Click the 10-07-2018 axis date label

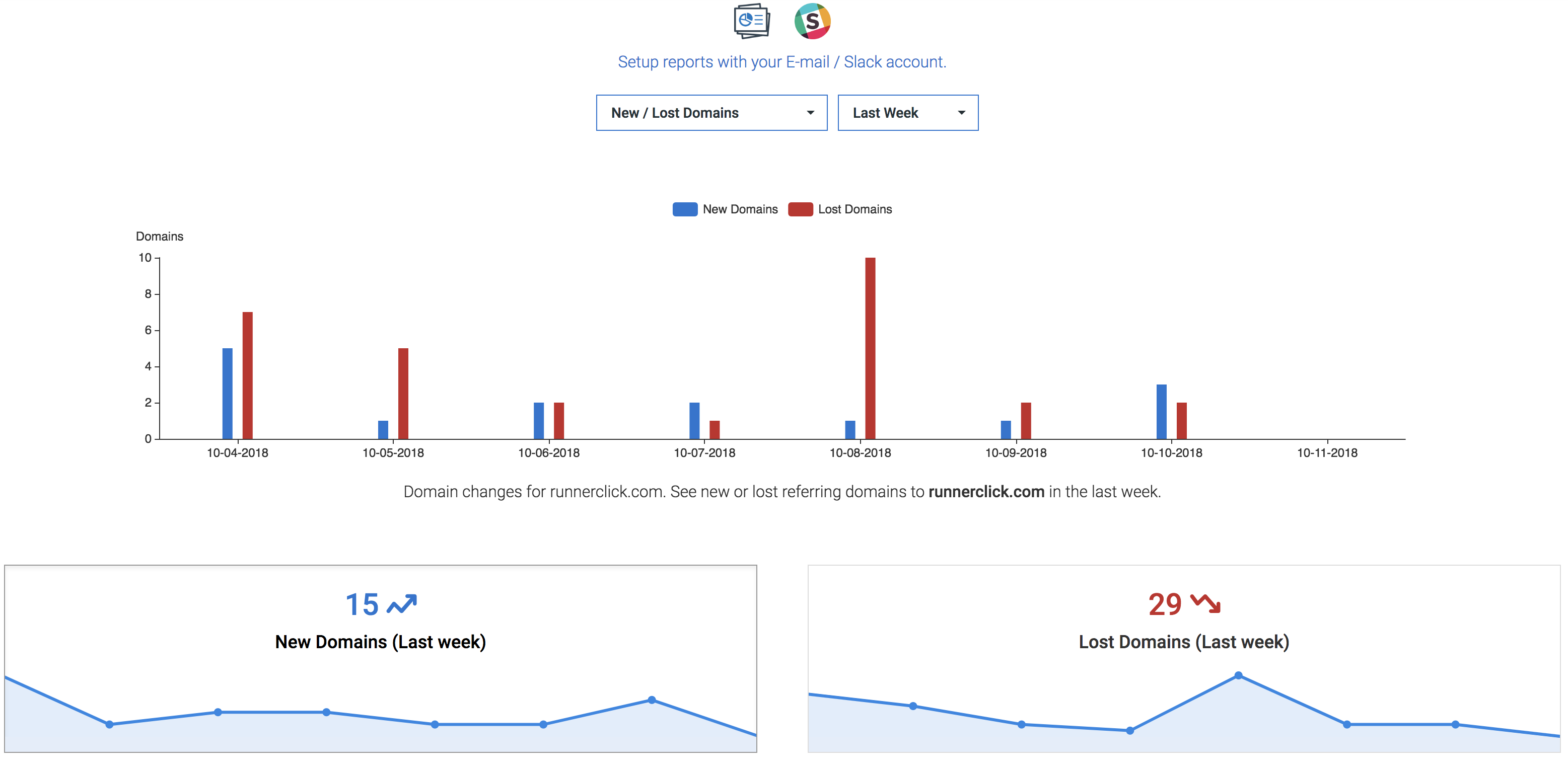tap(704, 453)
